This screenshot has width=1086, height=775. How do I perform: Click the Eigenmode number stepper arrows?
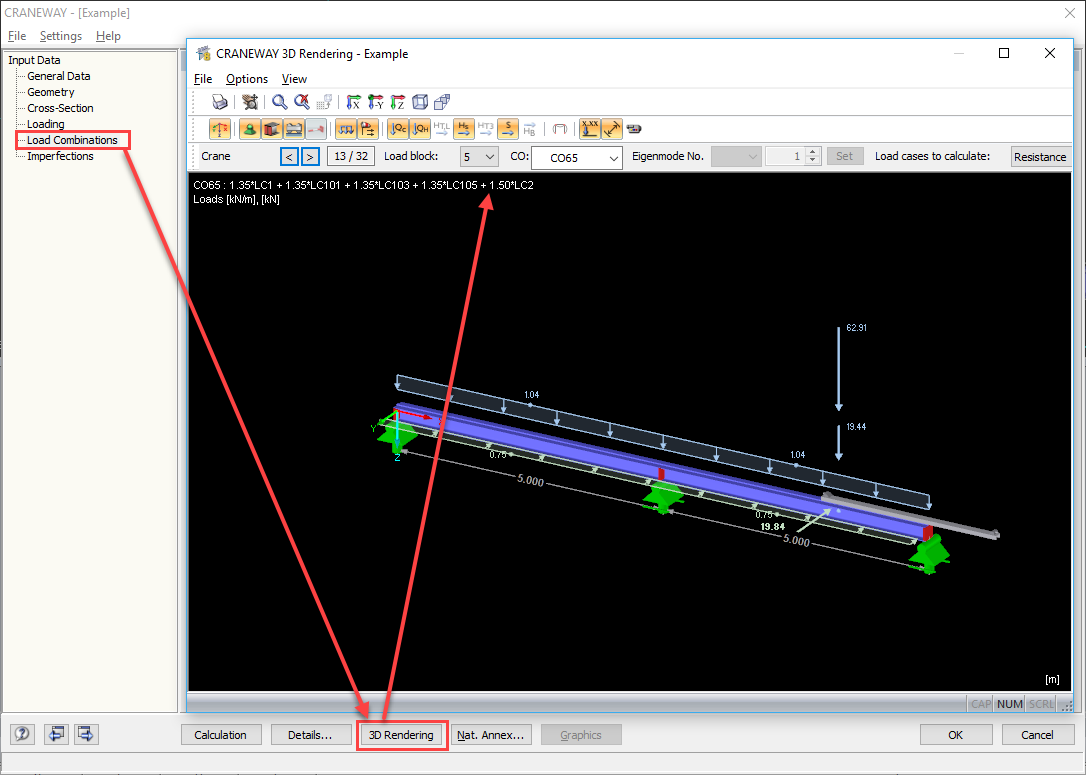coord(812,156)
